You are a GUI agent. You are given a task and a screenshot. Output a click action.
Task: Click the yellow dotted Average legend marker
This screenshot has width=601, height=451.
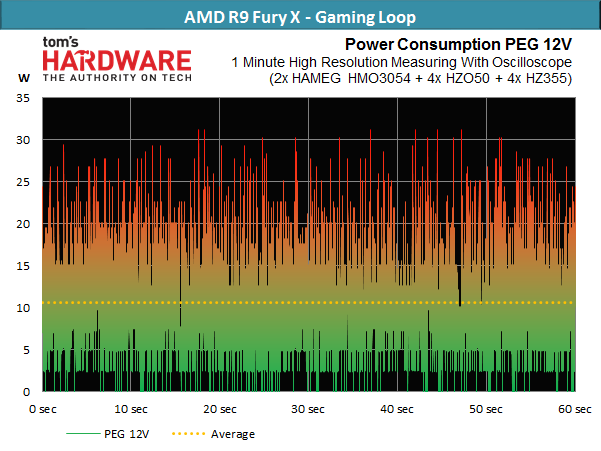pos(189,434)
